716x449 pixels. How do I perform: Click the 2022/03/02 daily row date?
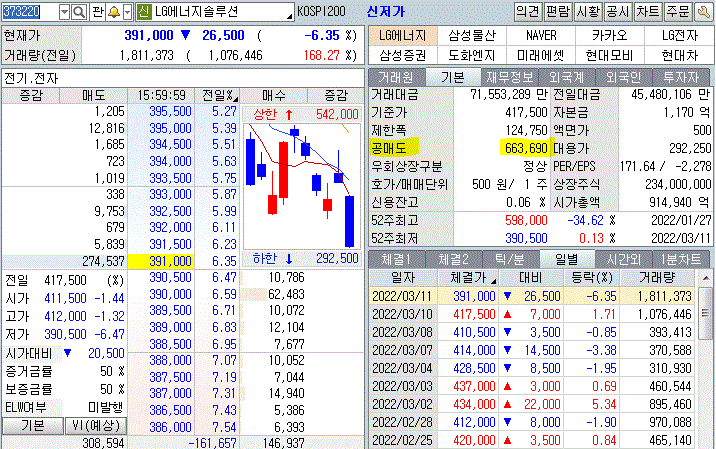pos(402,404)
